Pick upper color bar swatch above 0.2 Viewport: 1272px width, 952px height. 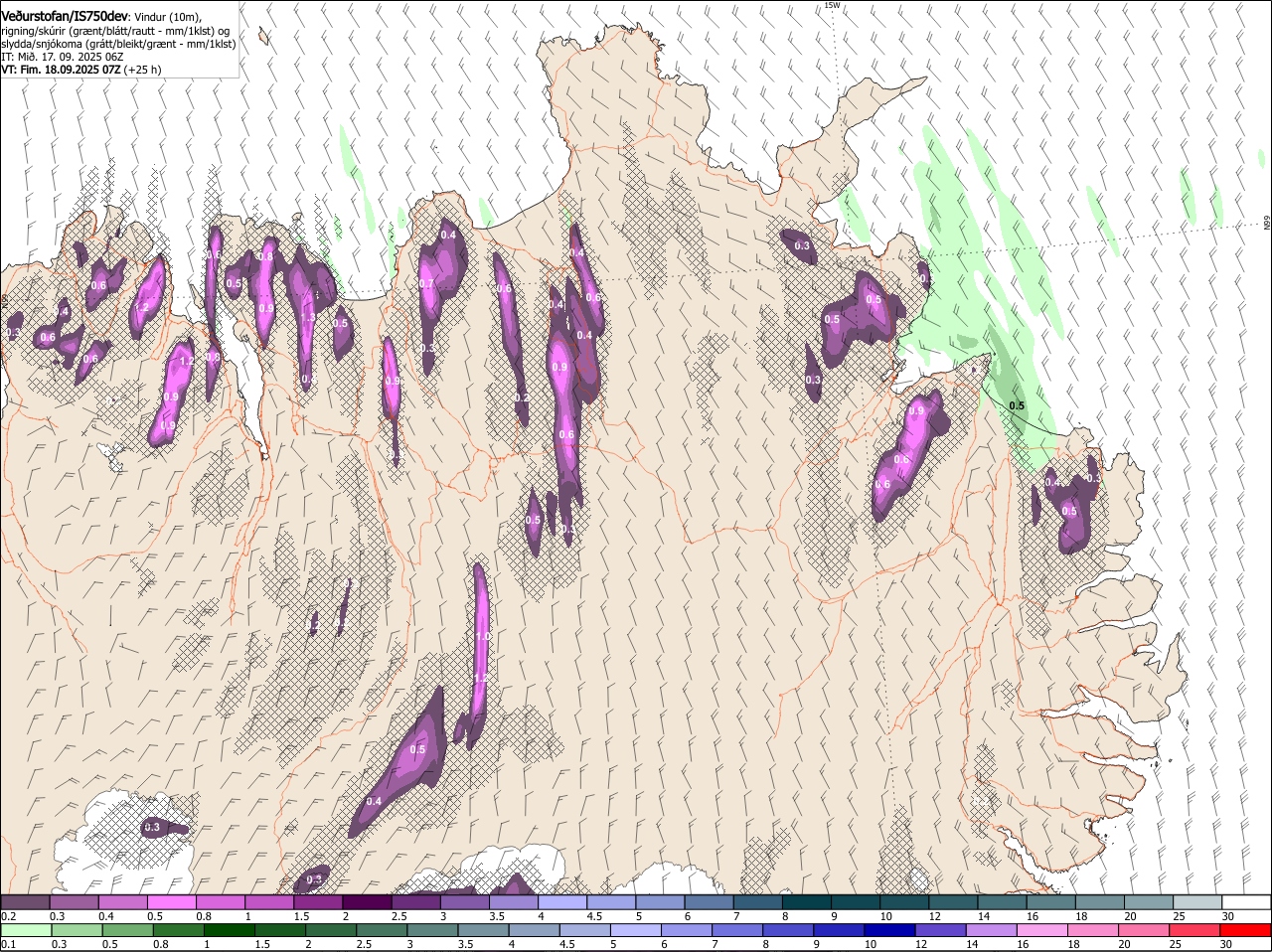click(25, 901)
